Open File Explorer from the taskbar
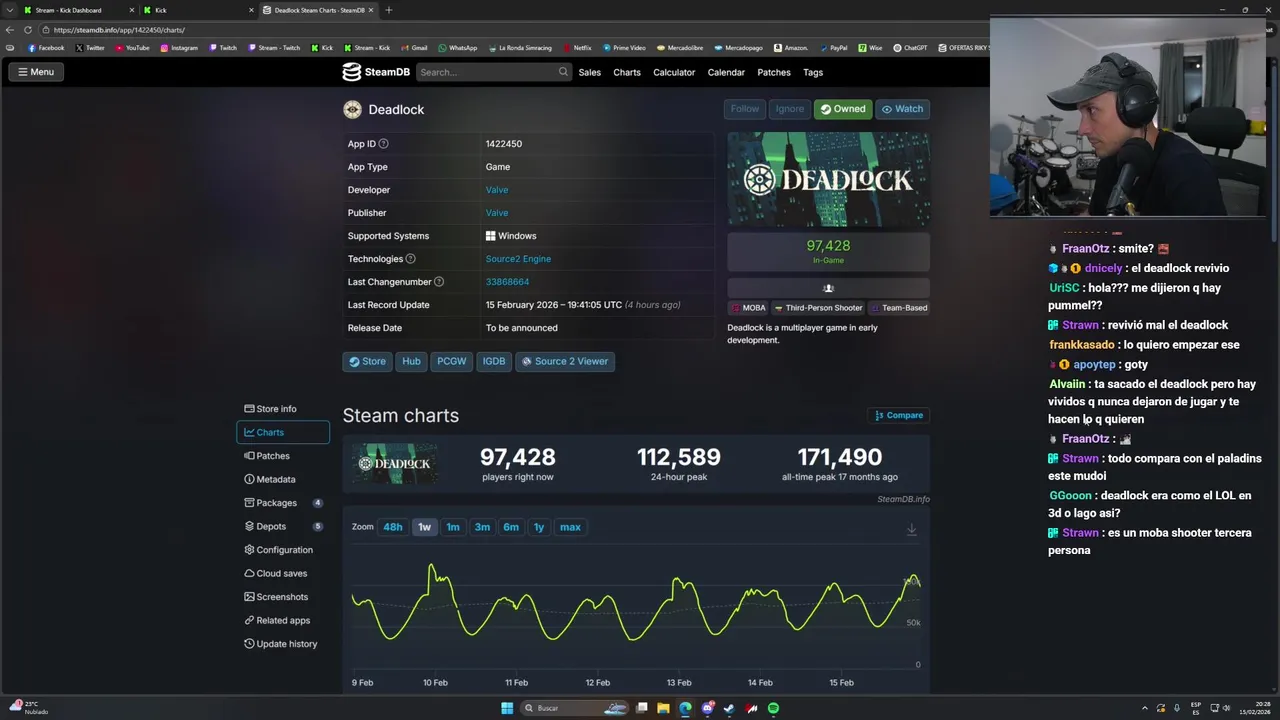Image resolution: width=1280 pixels, height=720 pixels. click(663, 708)
